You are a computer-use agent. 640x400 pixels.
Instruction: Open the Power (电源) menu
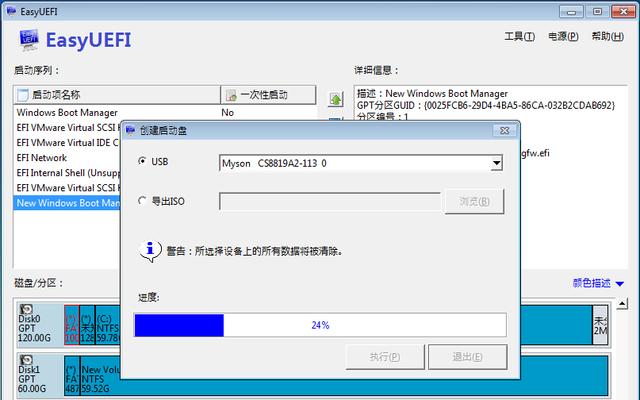click(x=563, y=36)
